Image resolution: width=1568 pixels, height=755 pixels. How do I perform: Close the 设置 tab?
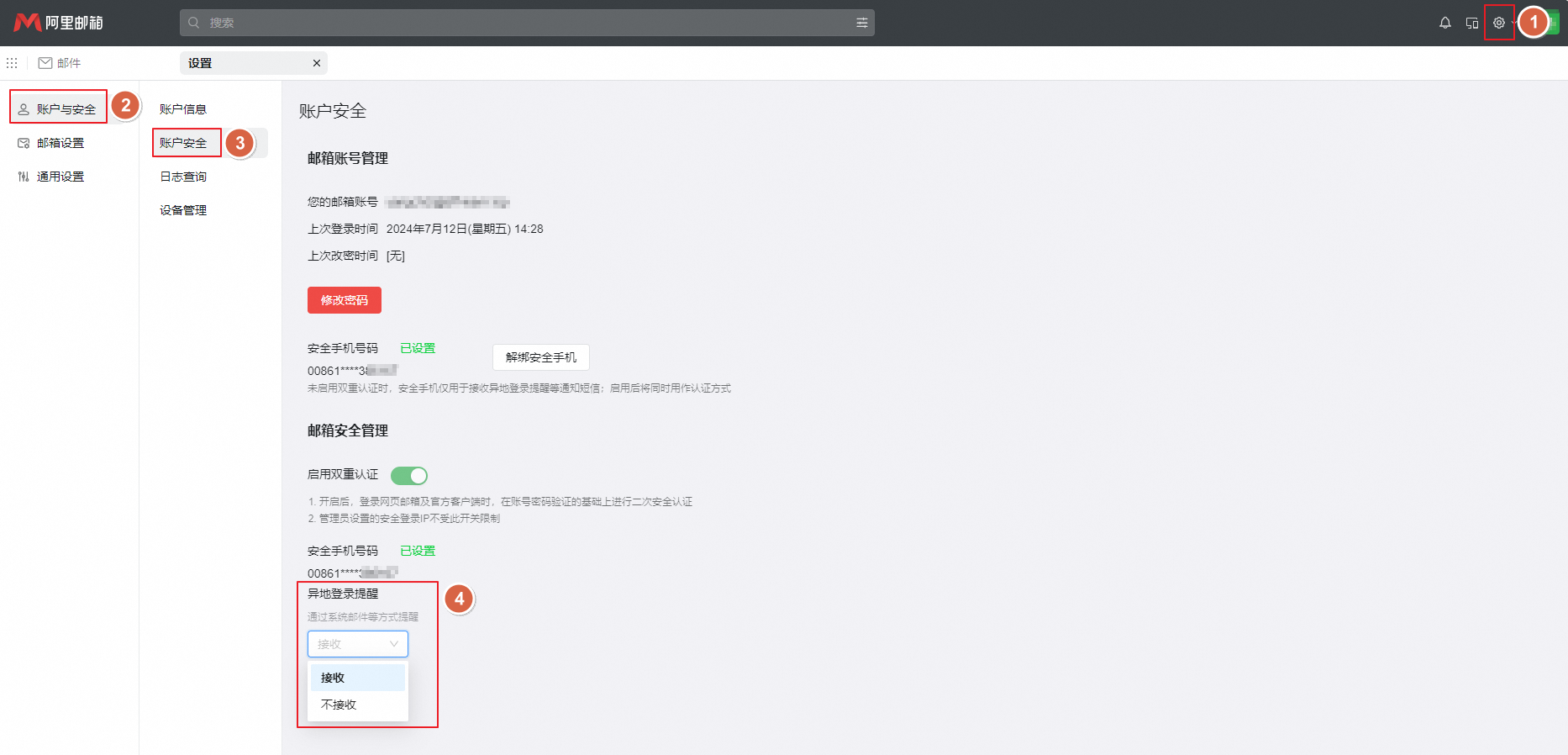[317, 63]
